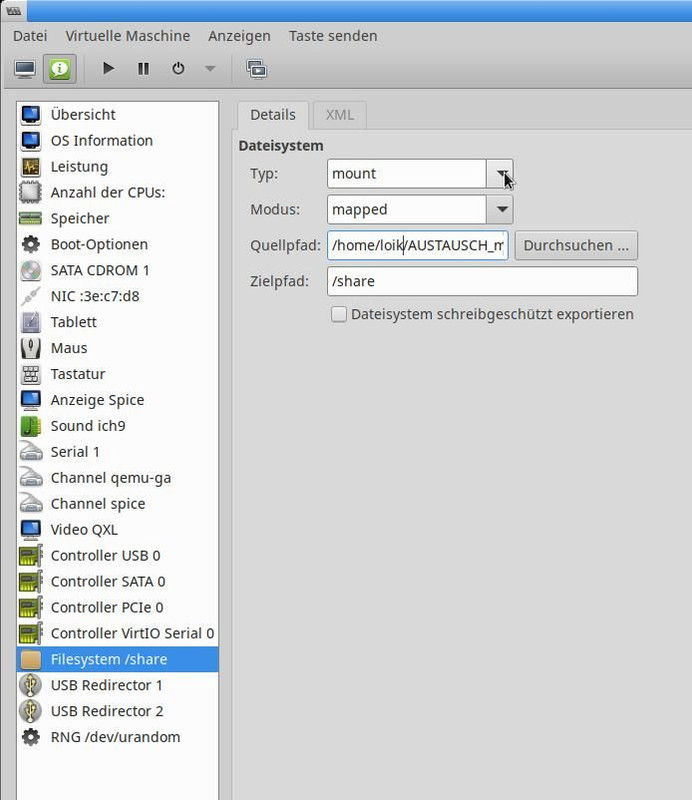This screenshot has height=800, width=692.
Task: Open the Taste senden menu
Action: coord(333,36)
